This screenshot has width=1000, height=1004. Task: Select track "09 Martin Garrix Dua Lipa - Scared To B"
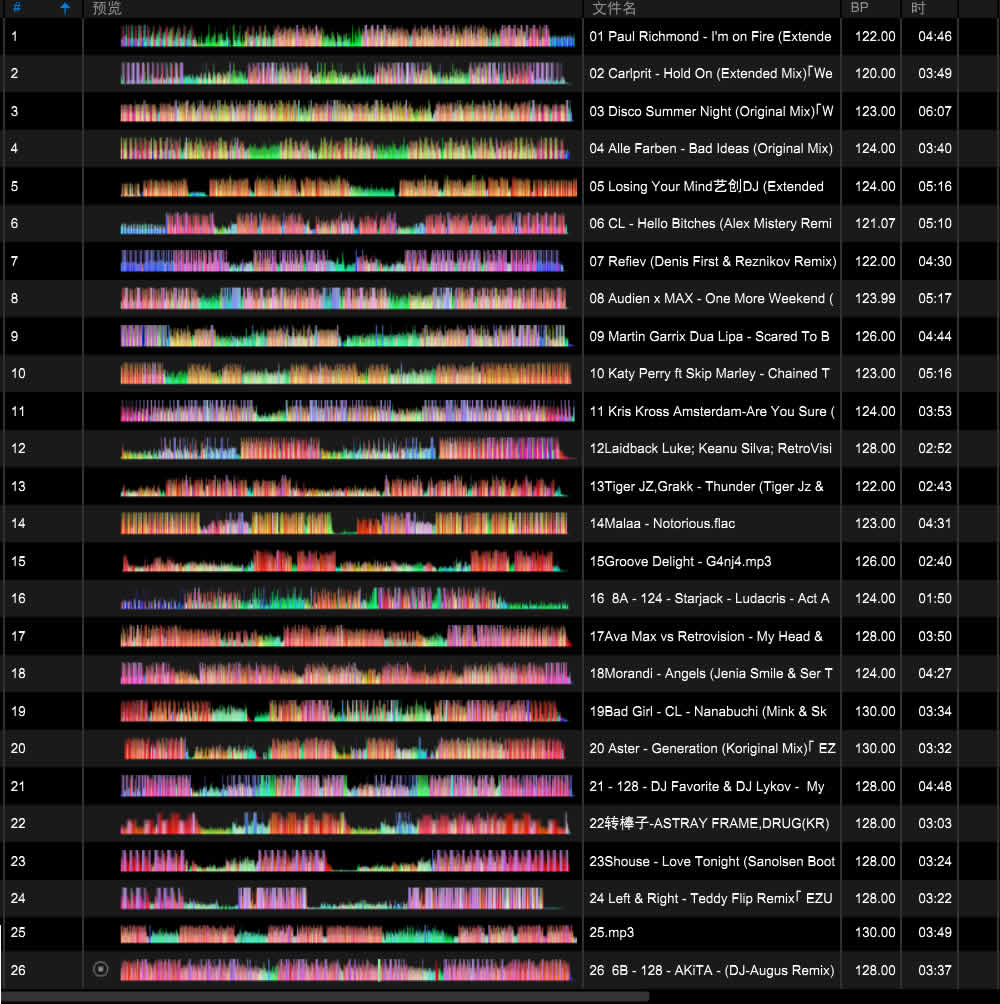pos(709,336)
